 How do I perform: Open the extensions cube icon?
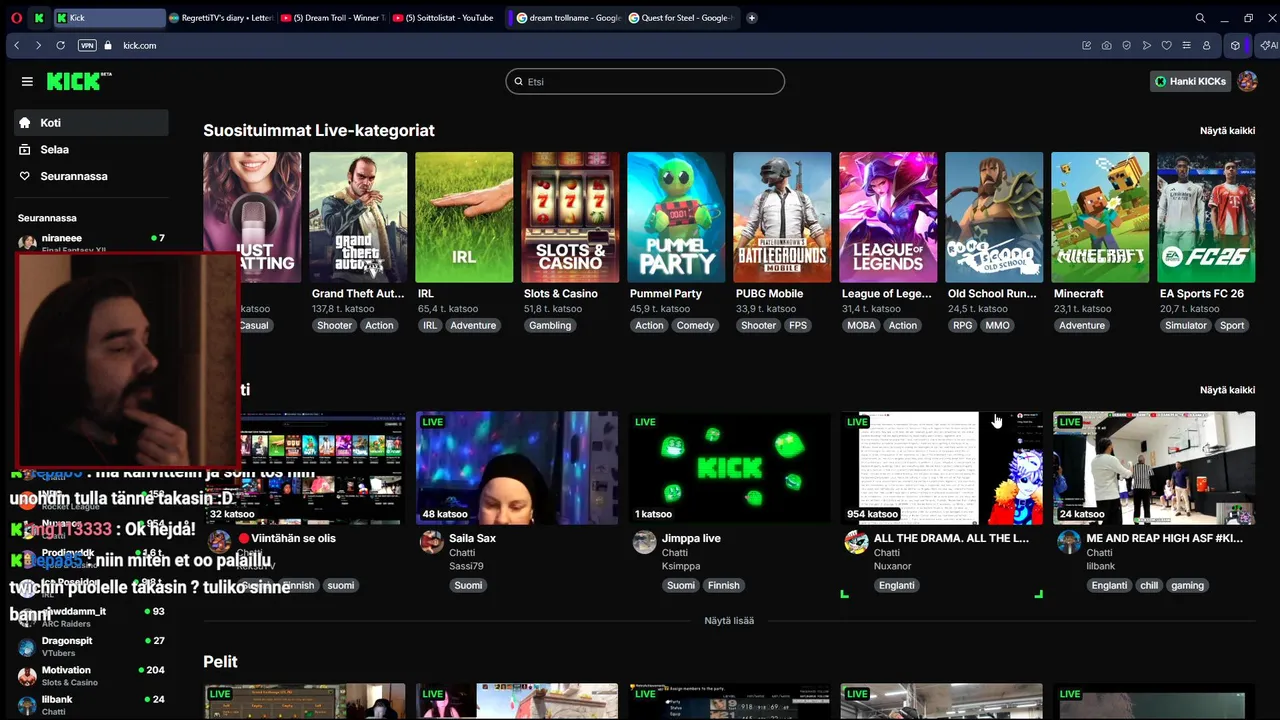point(1235,45)
